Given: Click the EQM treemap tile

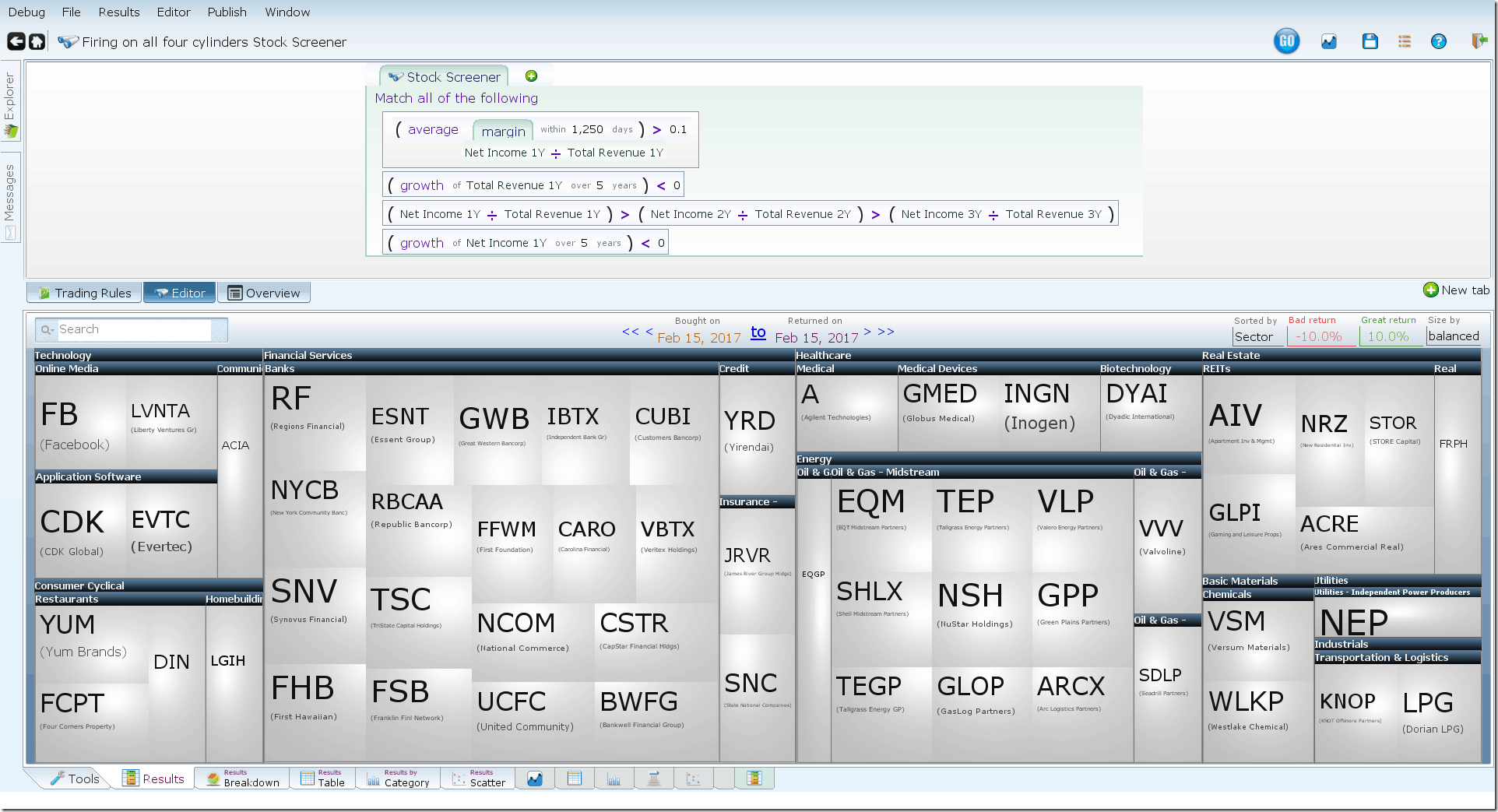Looking at the screenshot, I should click(x=881, y=526).
